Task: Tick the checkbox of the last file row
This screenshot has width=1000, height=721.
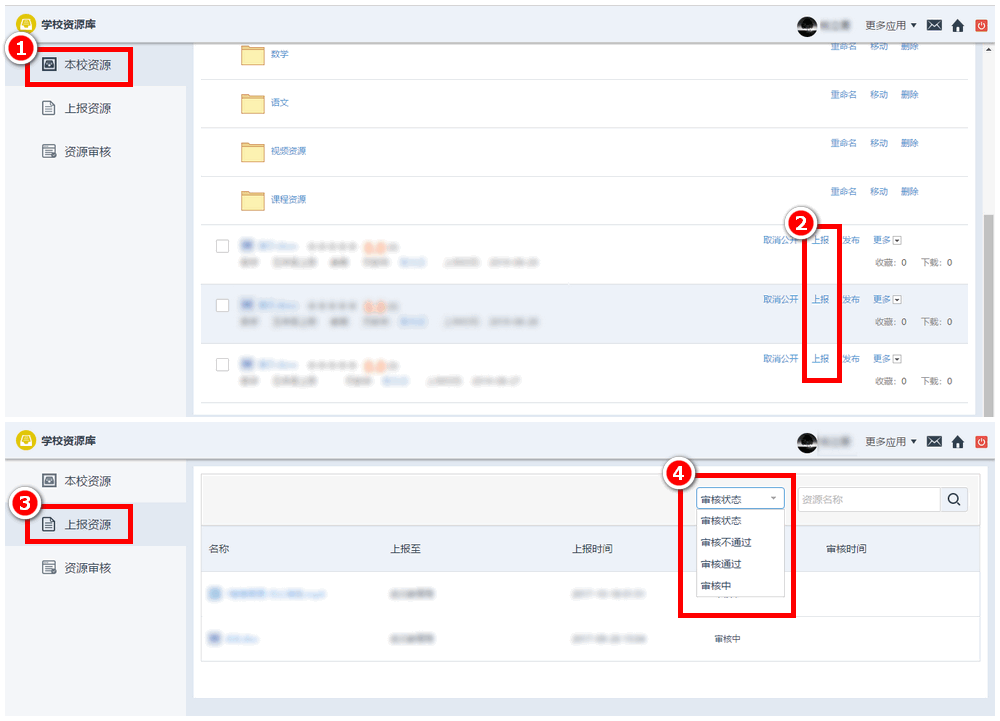Action: pos(223,364)
